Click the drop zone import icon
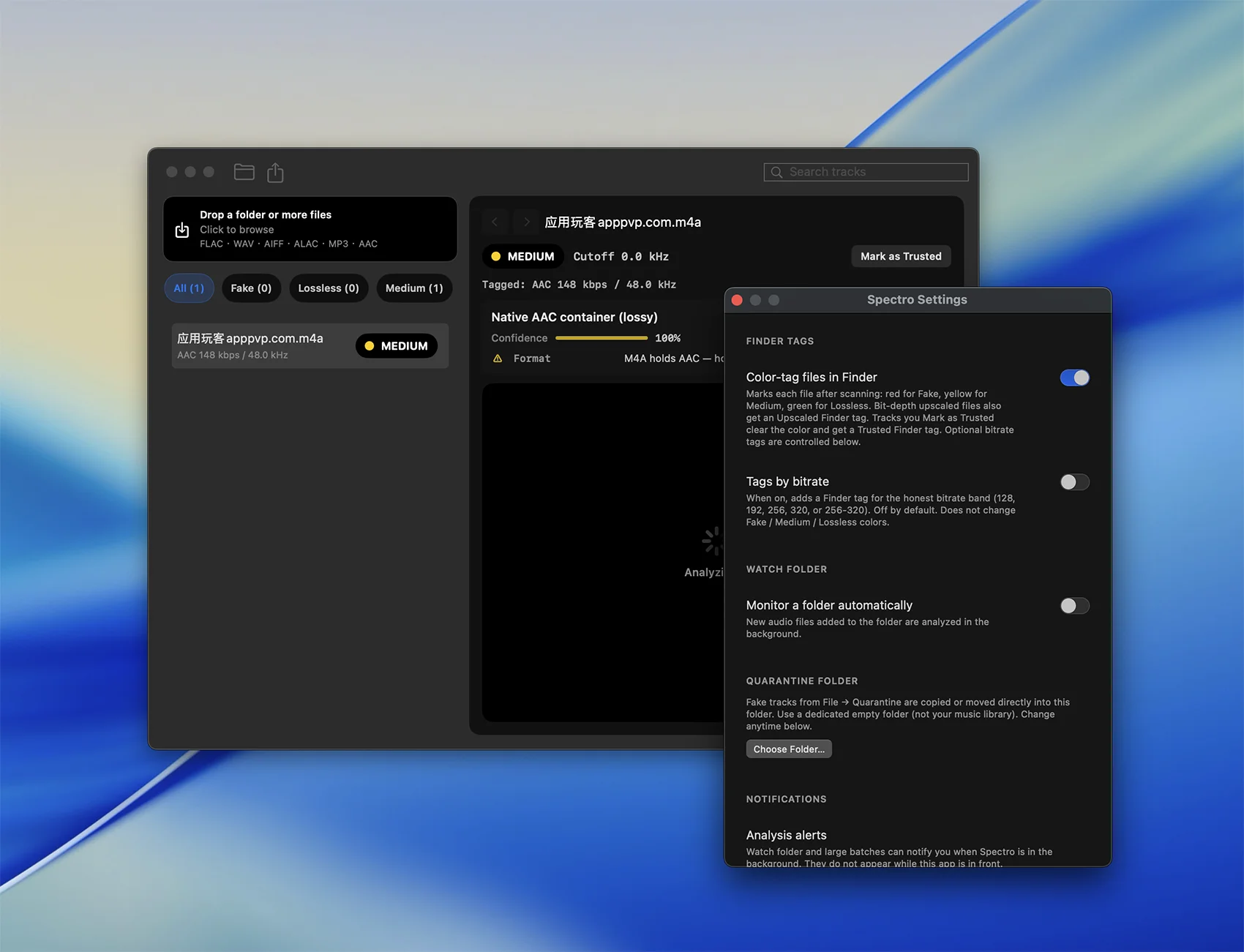 (182, 230)
